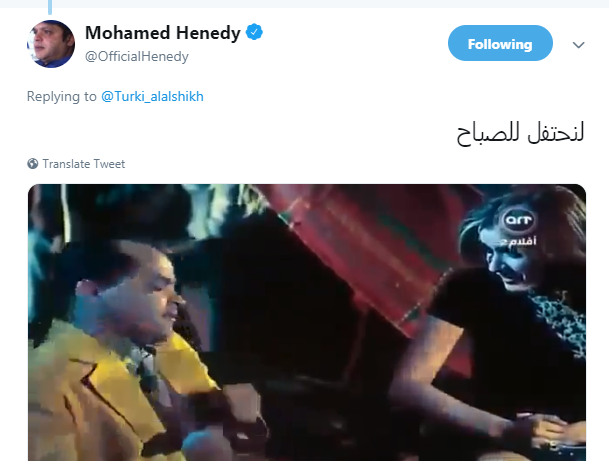
Task: Expand the tweet options chevron
Action: 578,45
